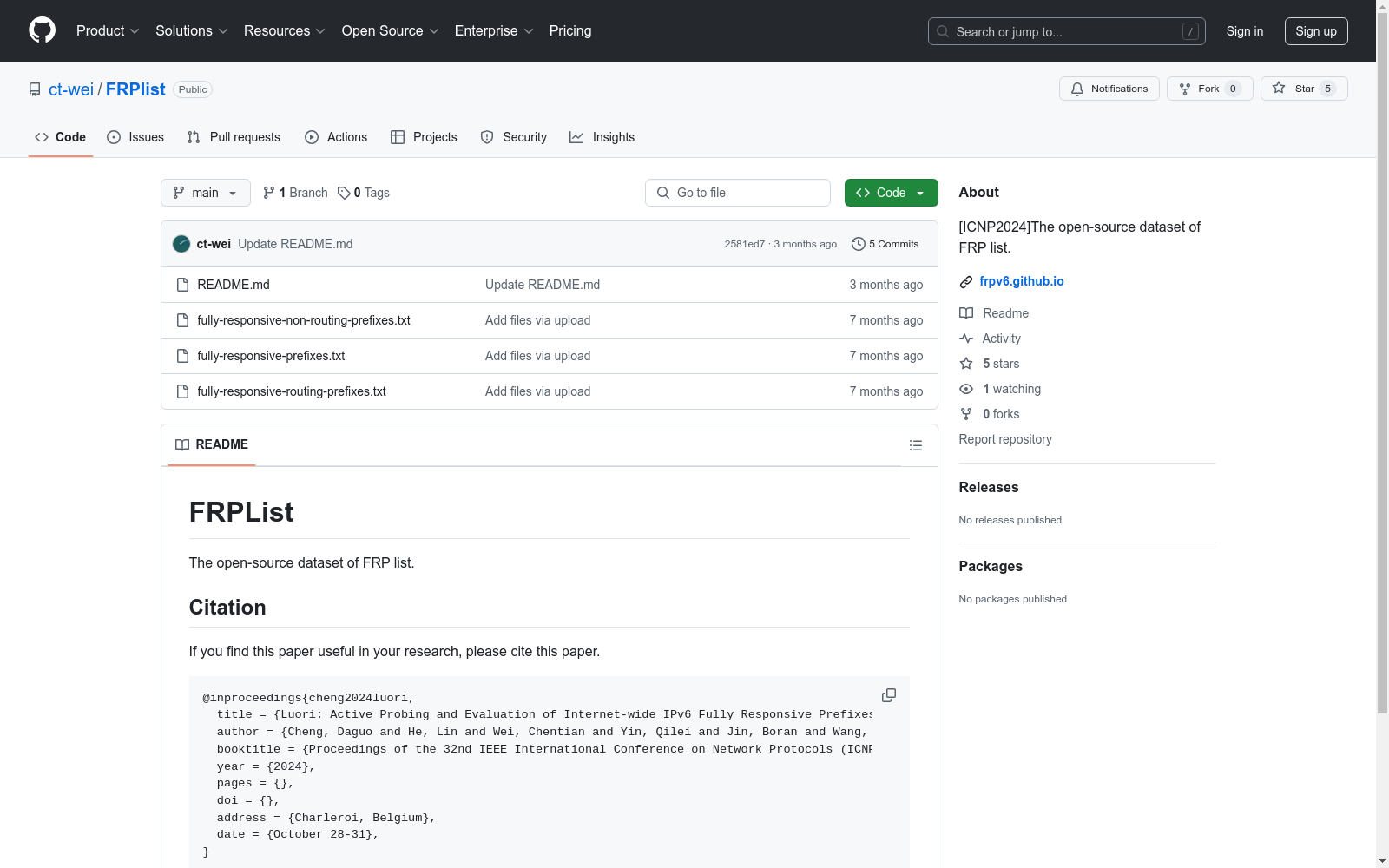This screenshot has height=868, width=1389.
Task: Click the search magnifier icon in header
Action: pos(943,31)
